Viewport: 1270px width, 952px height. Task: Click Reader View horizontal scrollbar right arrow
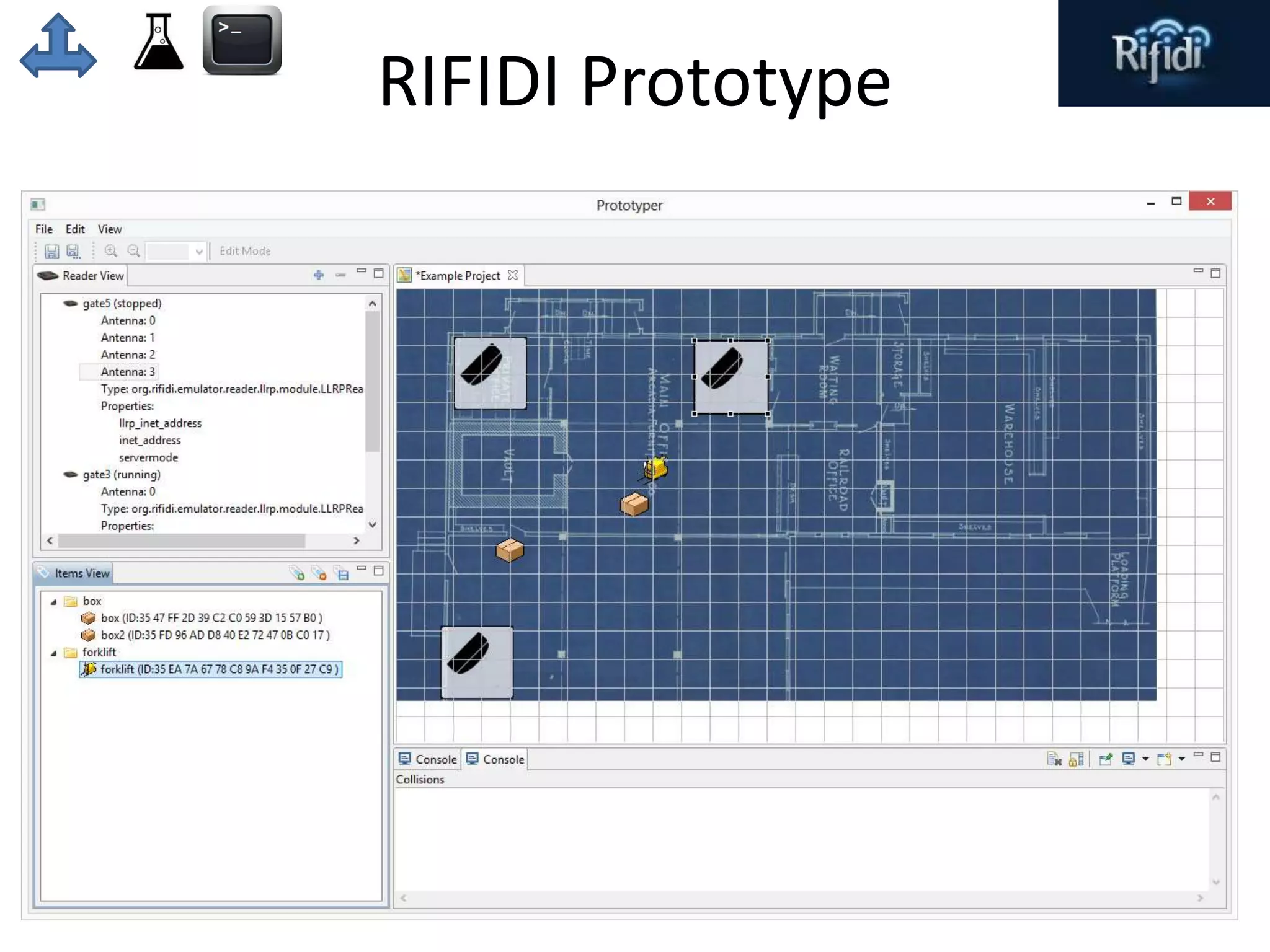coord(357,540)
